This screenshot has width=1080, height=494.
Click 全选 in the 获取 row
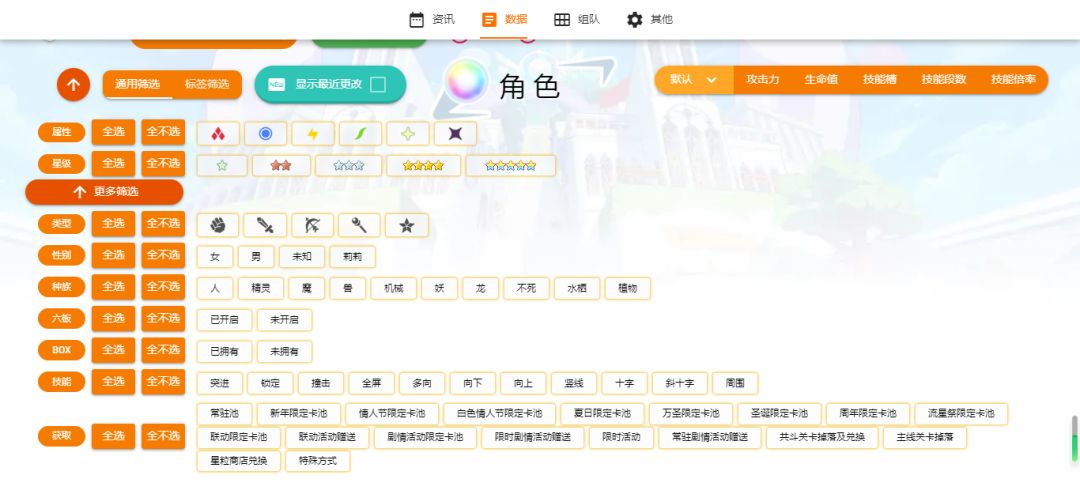pyautogui.click(x=114, y=436)
